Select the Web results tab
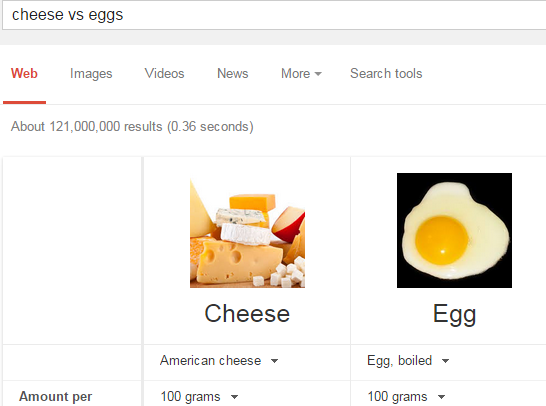The height and width of the screenshot is (406, 546). pos(24,73)
